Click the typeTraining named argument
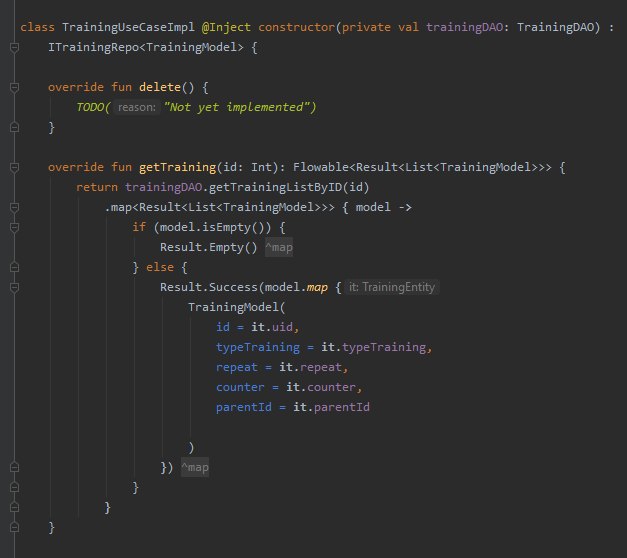 258,347
